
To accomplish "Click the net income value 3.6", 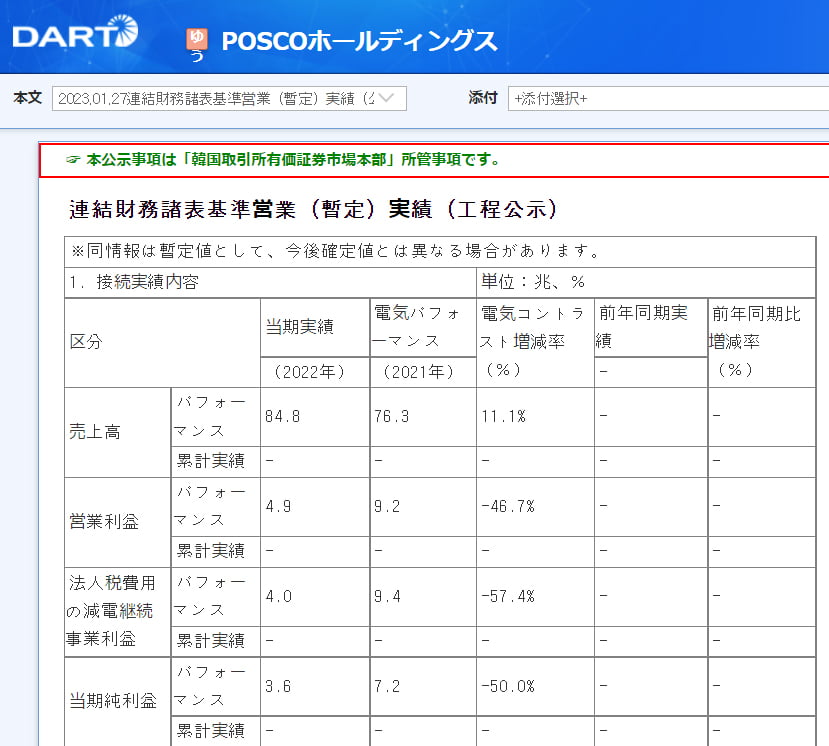I will [x=278, y=686].
